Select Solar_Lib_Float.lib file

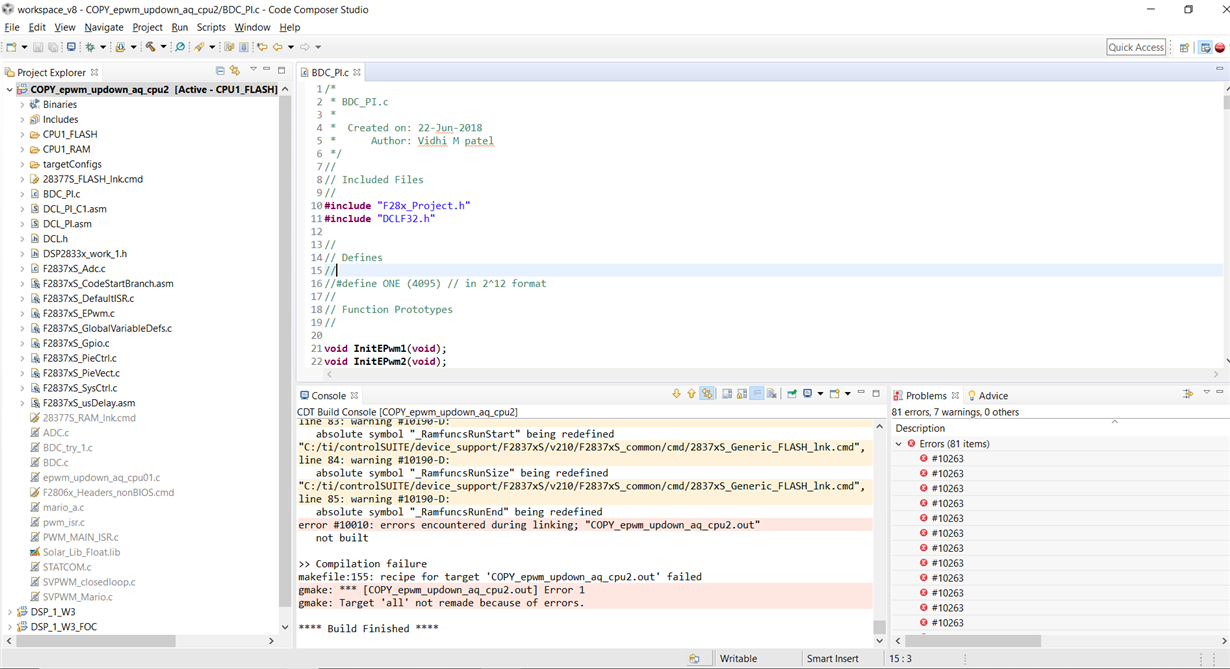coord(81,552)
